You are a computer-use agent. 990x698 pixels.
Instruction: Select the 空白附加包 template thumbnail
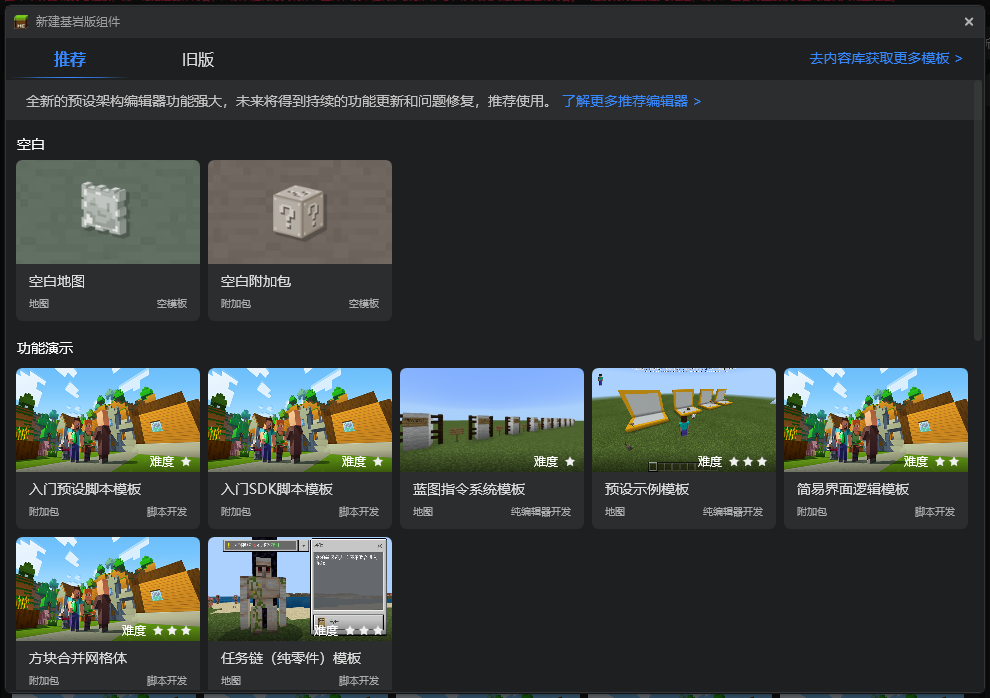pos(300,212)
